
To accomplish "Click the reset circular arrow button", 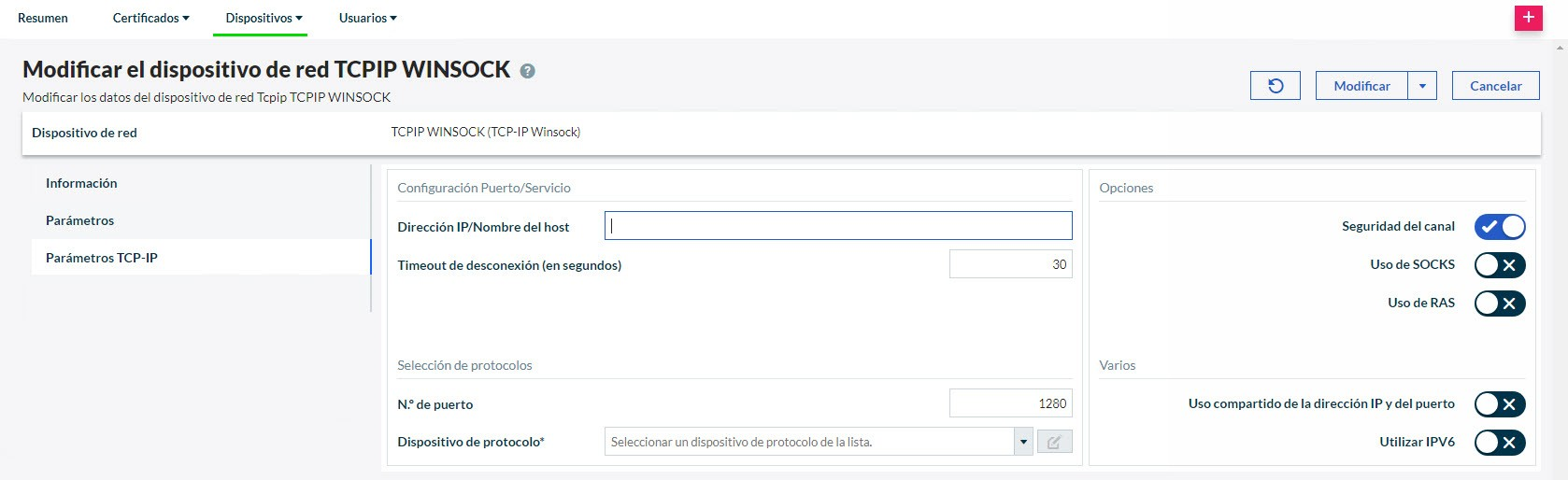I will coord(1275,86).
